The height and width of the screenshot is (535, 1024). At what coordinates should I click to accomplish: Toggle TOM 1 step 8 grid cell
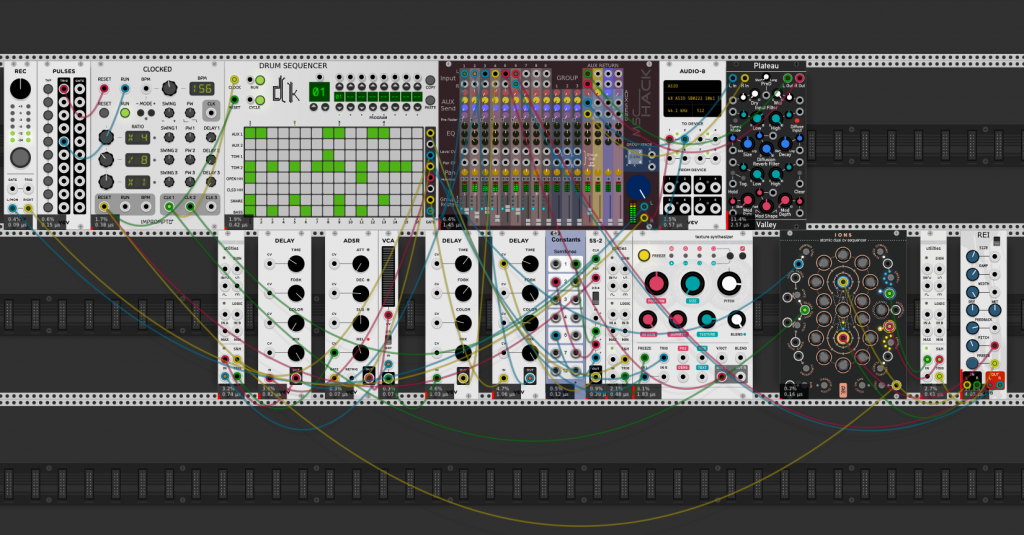[x=328, y=155]
